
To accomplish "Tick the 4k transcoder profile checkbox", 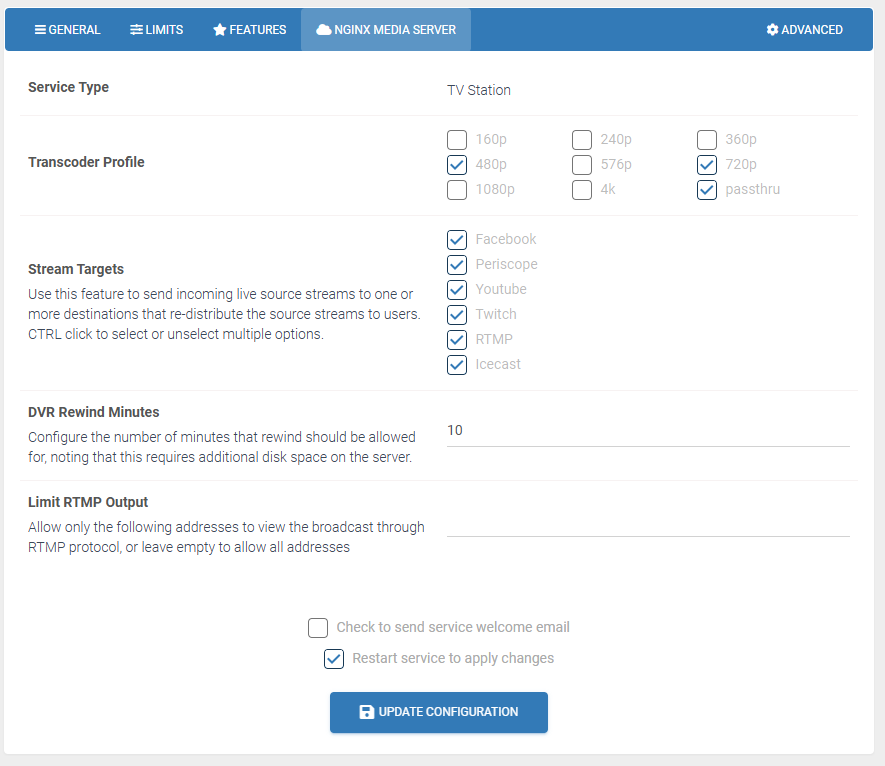I will (582, 190).
